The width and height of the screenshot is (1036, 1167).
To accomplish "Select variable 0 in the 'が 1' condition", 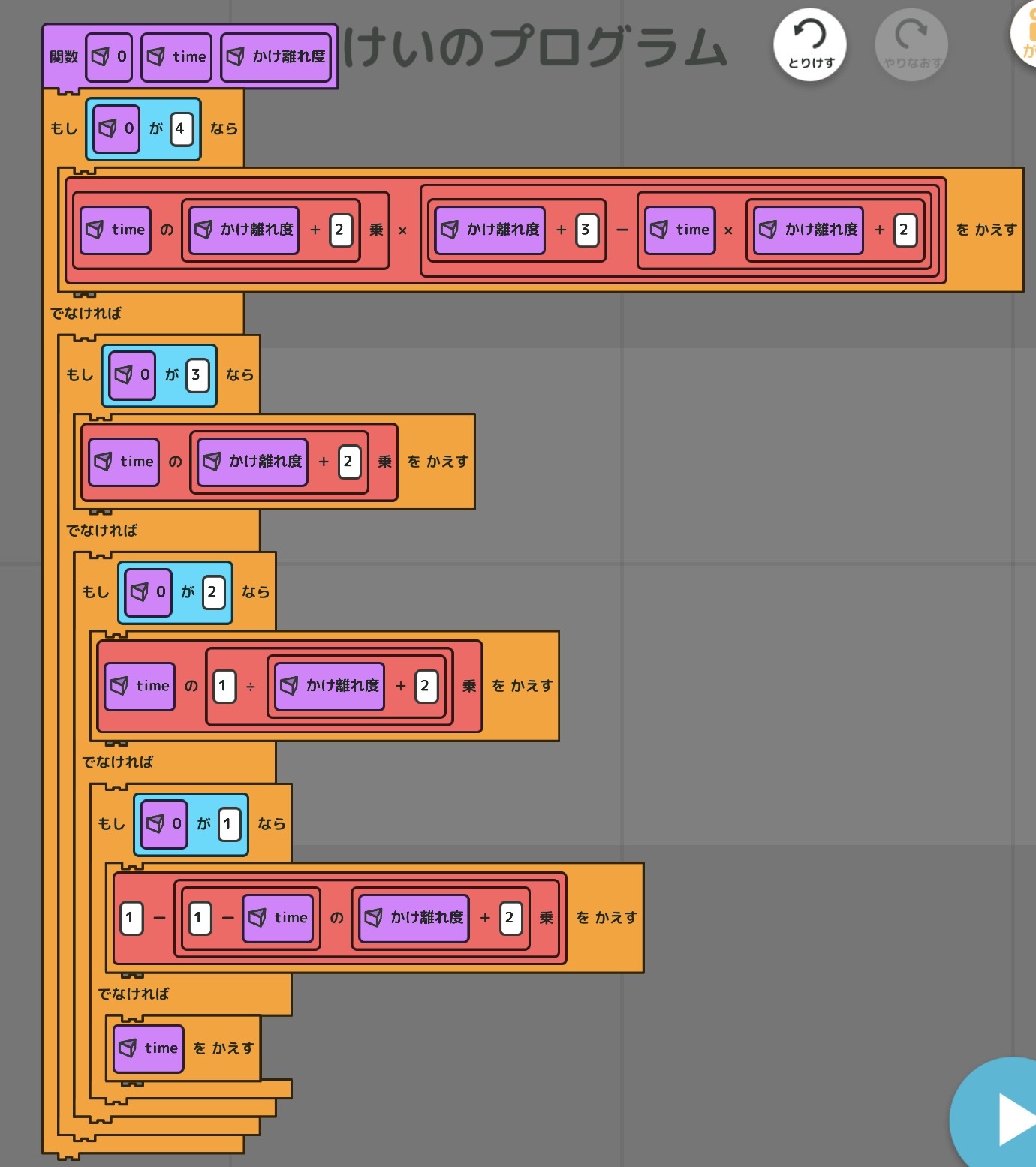I will click(x=164, y=823).
